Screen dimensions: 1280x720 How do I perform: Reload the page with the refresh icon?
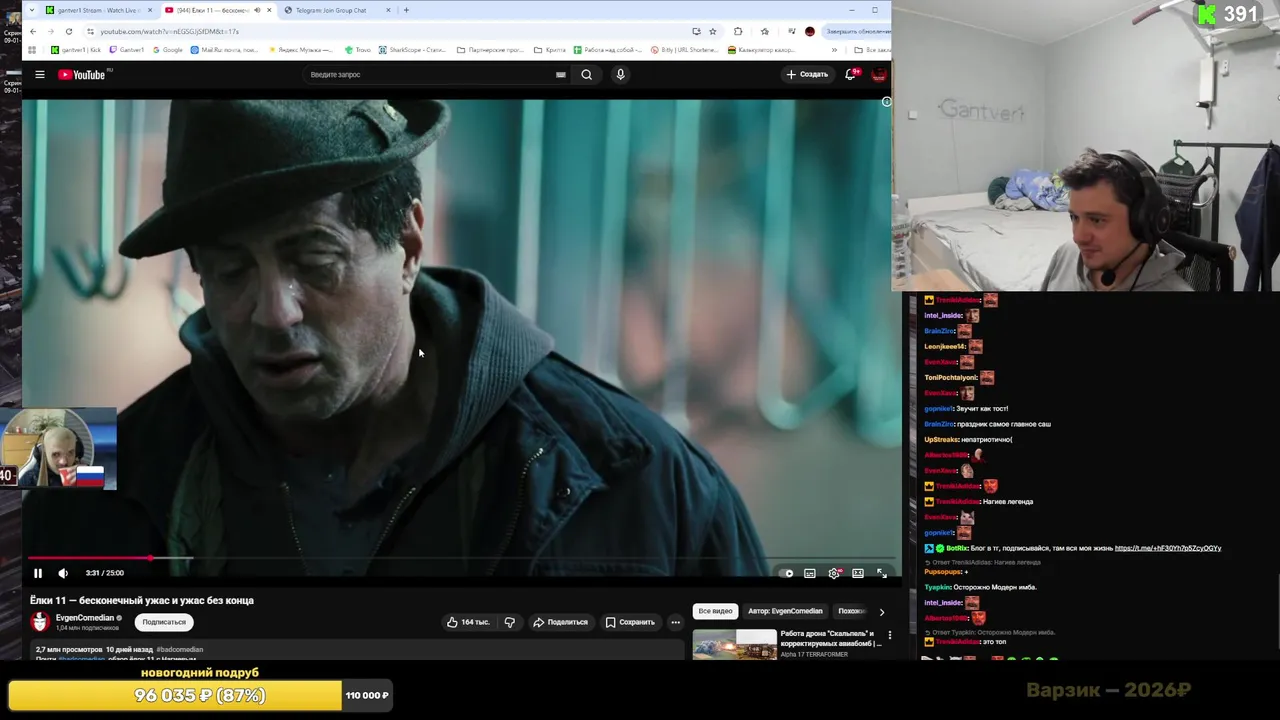pos(69,31)
